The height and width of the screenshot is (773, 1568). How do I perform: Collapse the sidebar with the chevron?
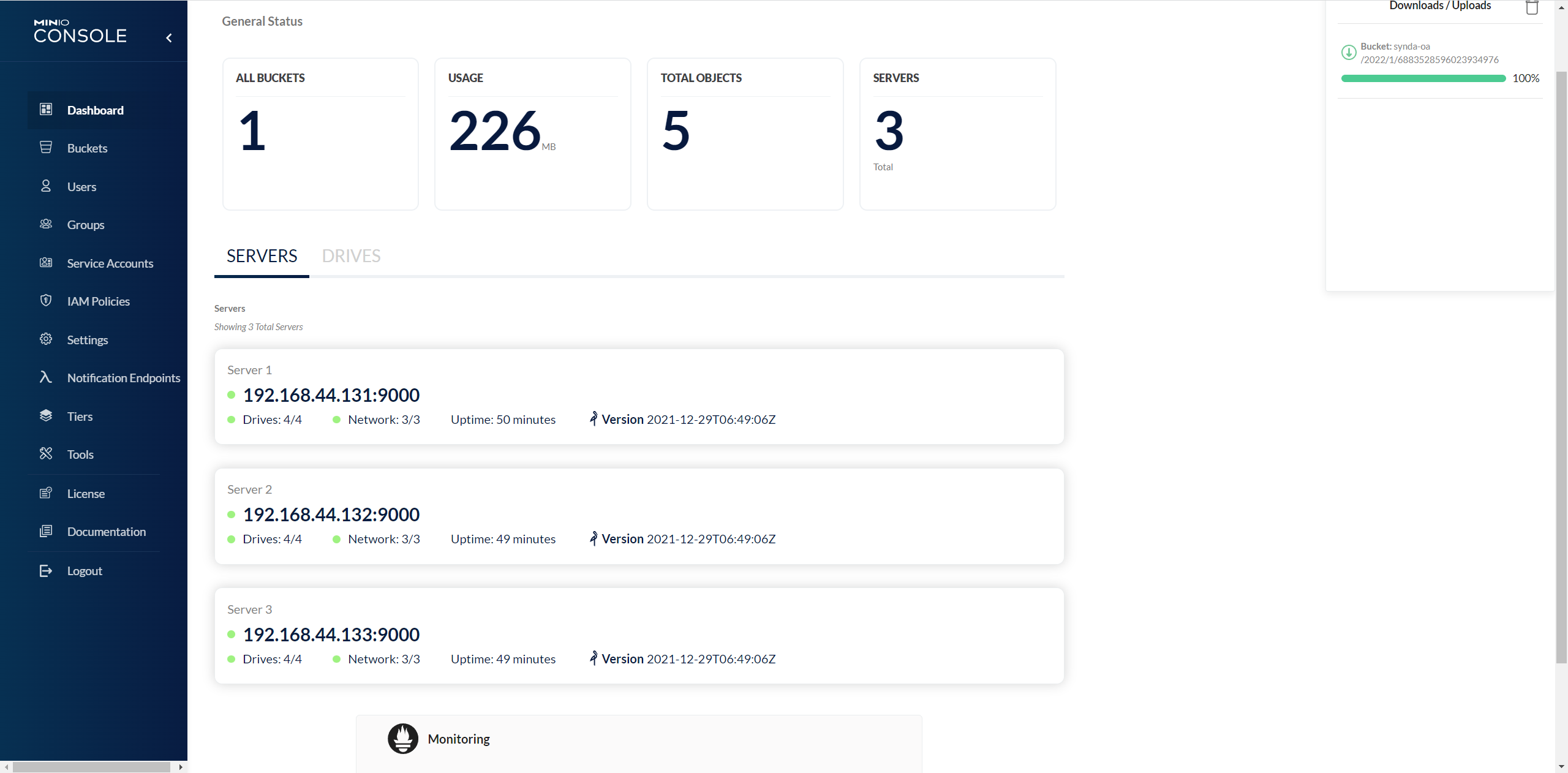169,38
